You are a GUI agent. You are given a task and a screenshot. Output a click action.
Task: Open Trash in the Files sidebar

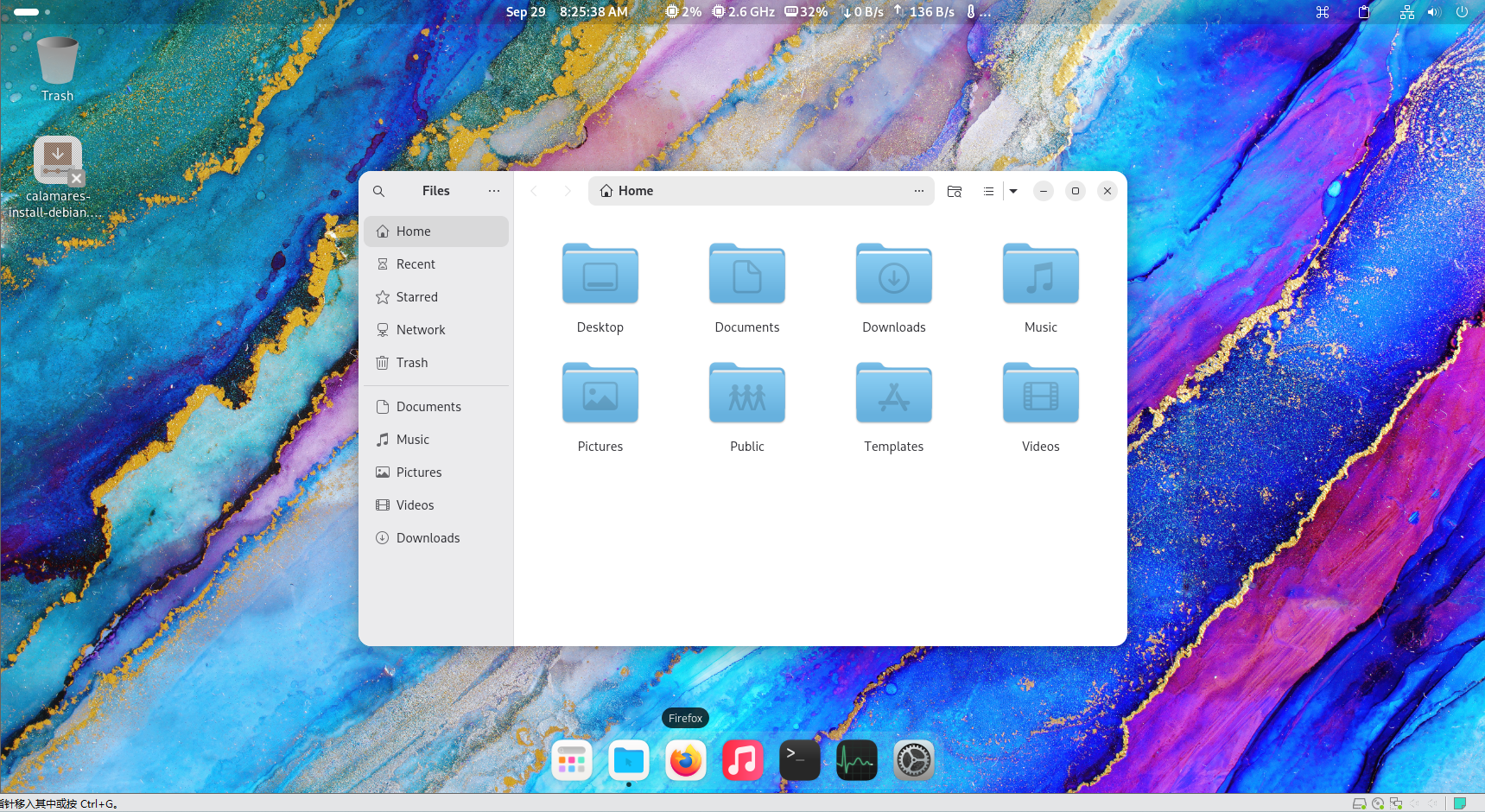[x=436, y=363]
